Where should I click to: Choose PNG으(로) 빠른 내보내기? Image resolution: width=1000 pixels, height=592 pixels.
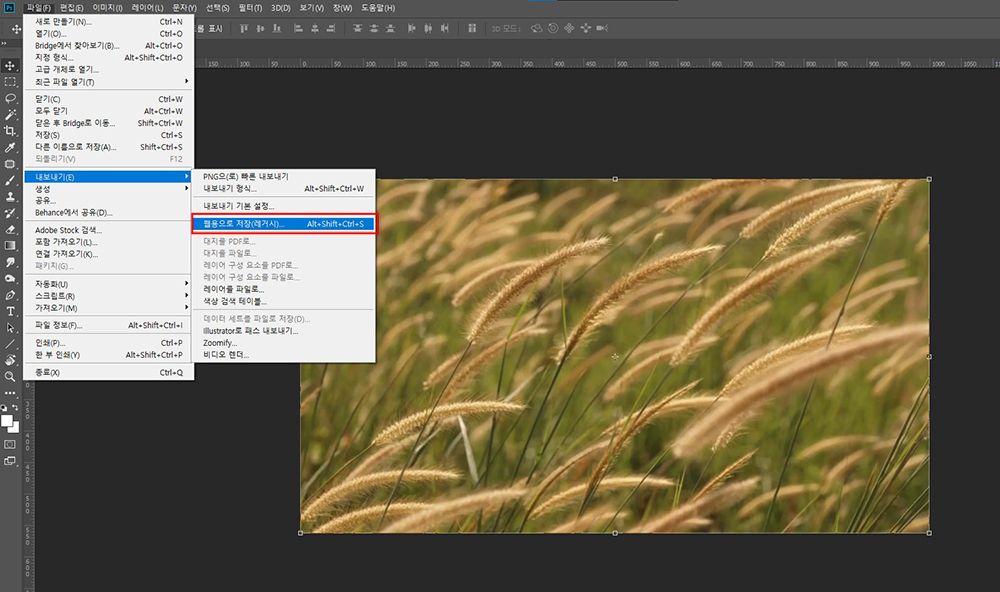tap(284, 176)
